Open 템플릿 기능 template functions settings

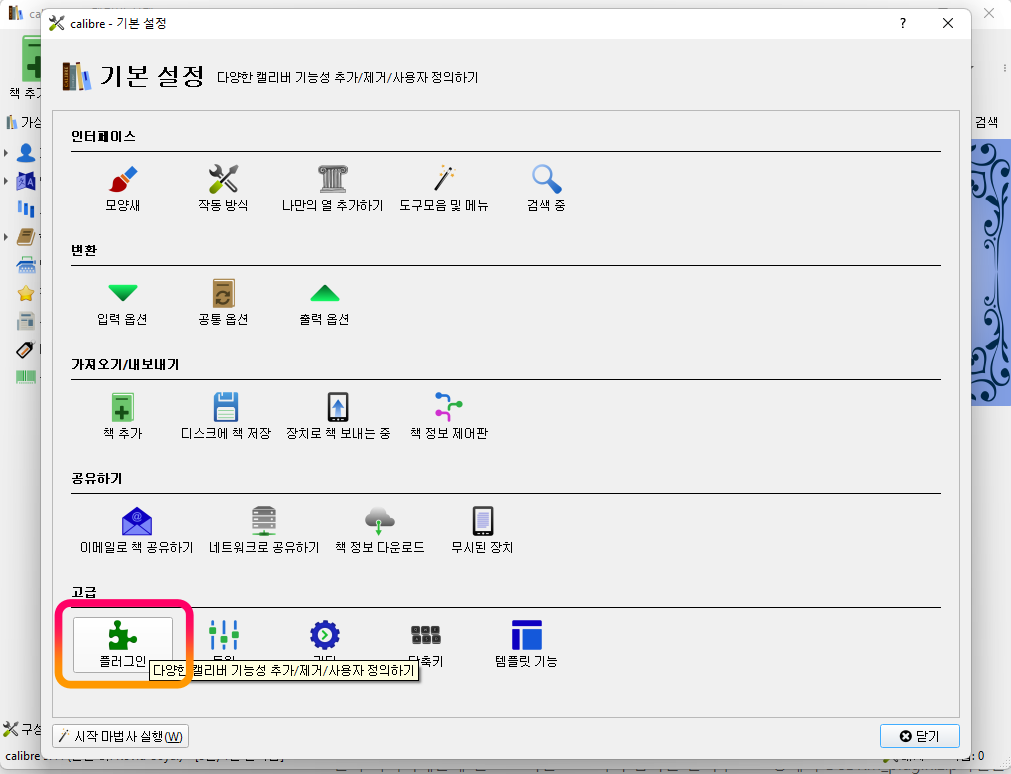coord(526,644)
